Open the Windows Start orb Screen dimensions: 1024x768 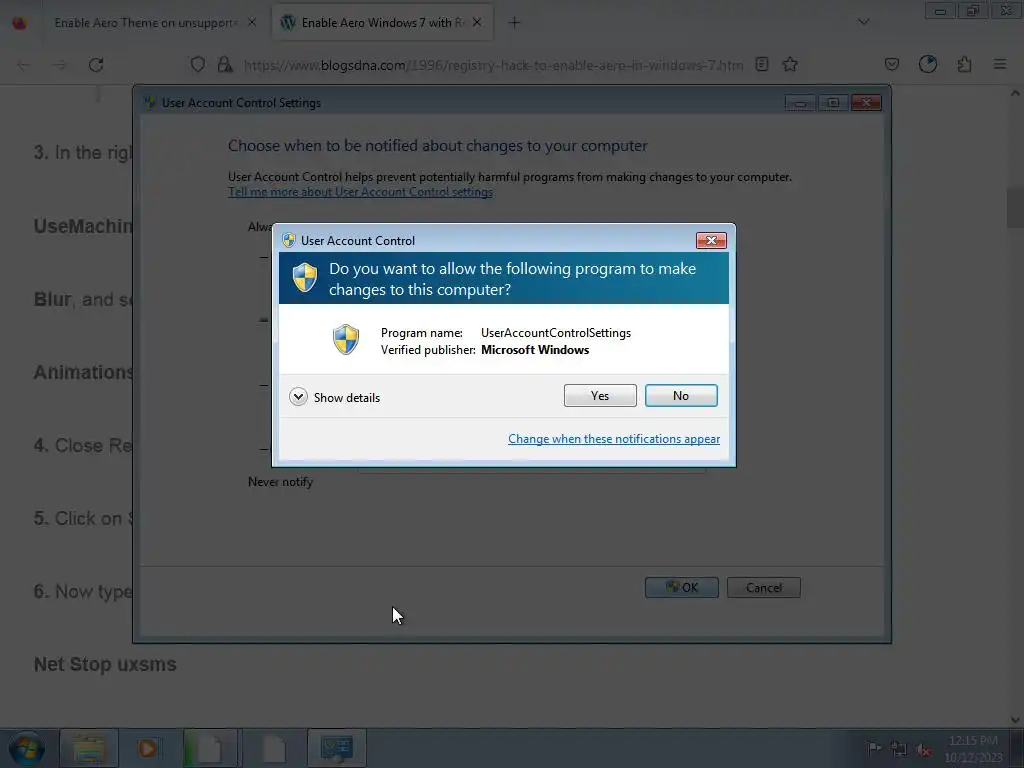coord(27,748)
